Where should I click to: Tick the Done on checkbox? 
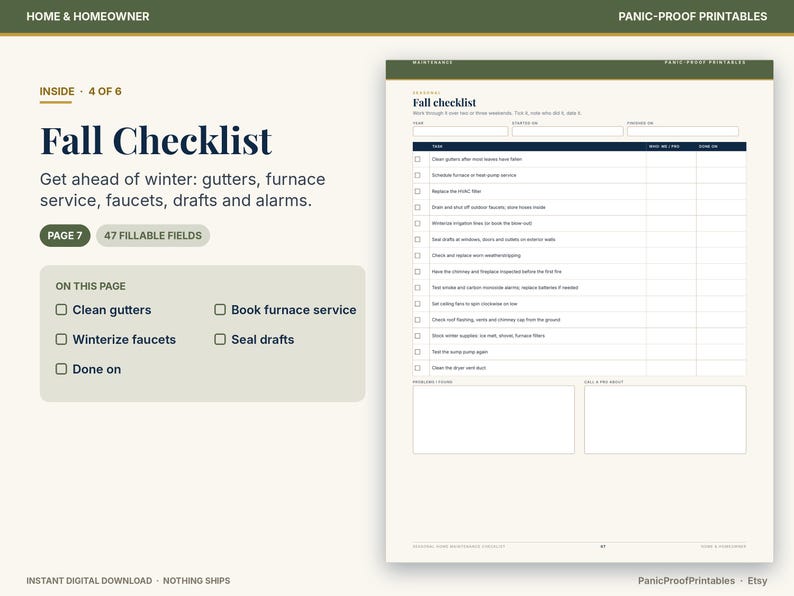coord(61,369)
